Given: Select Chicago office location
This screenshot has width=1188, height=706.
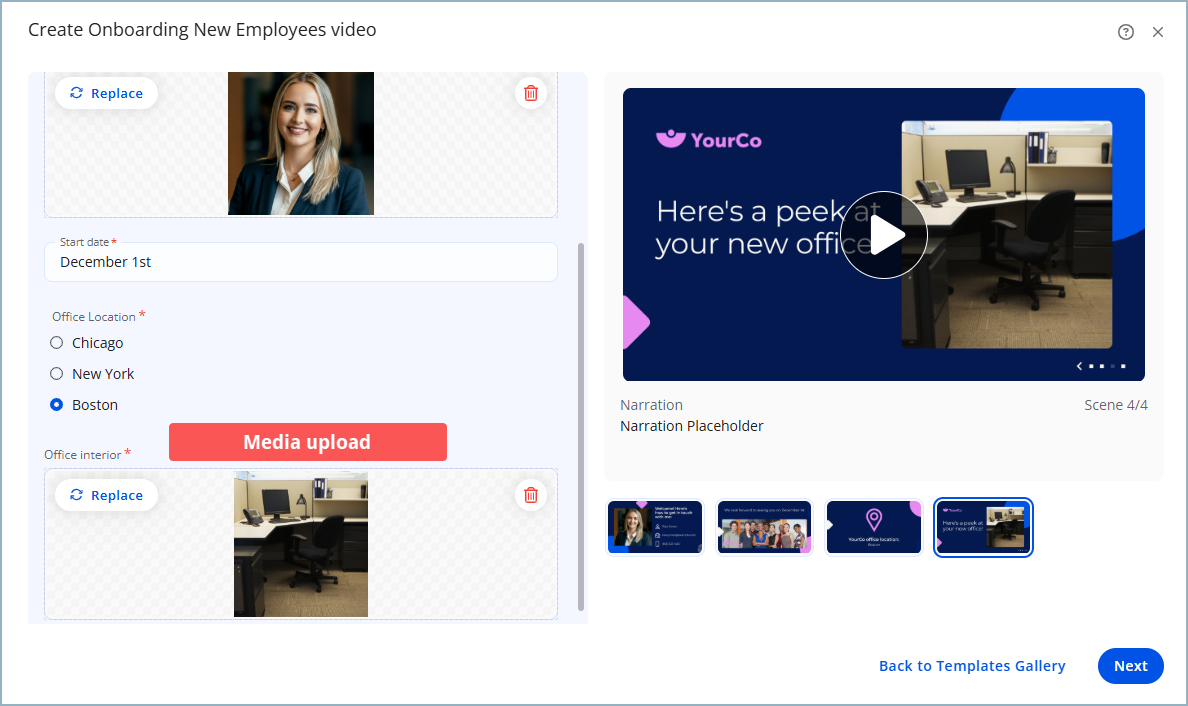Looking at the screenshot, I should point(56,343).
